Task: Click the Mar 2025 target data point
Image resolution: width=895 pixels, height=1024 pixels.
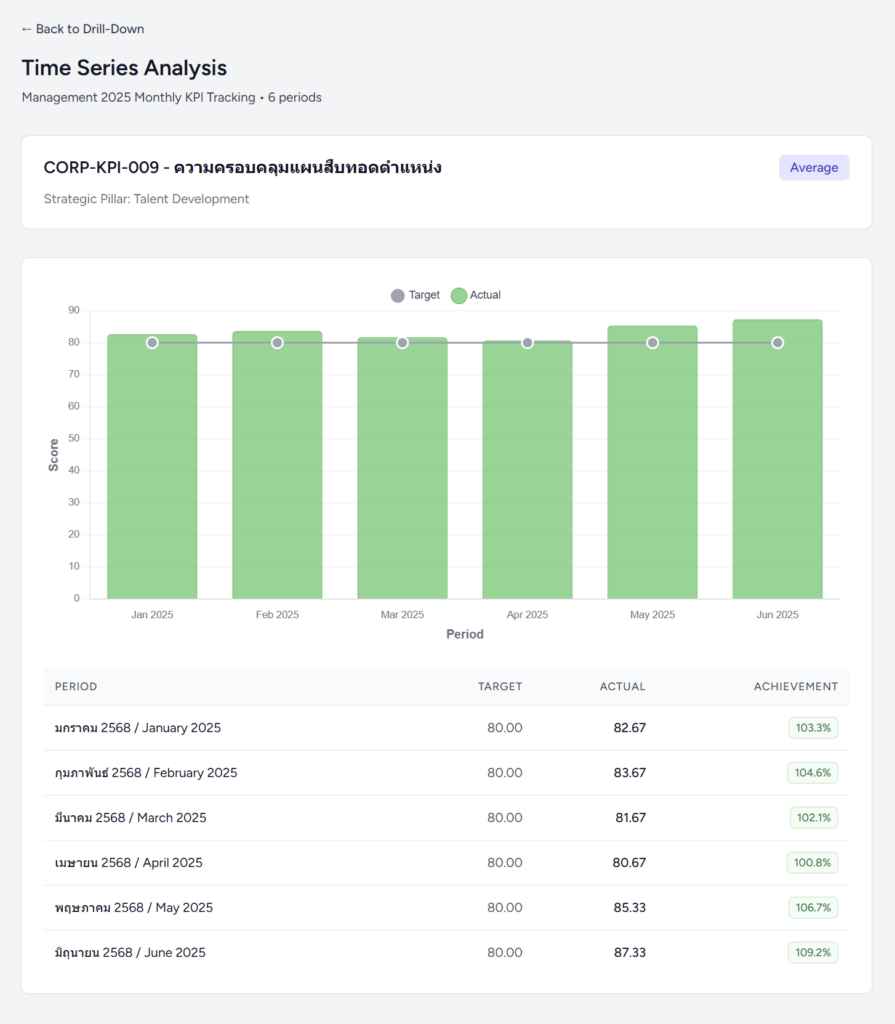Action: (402, 343)
